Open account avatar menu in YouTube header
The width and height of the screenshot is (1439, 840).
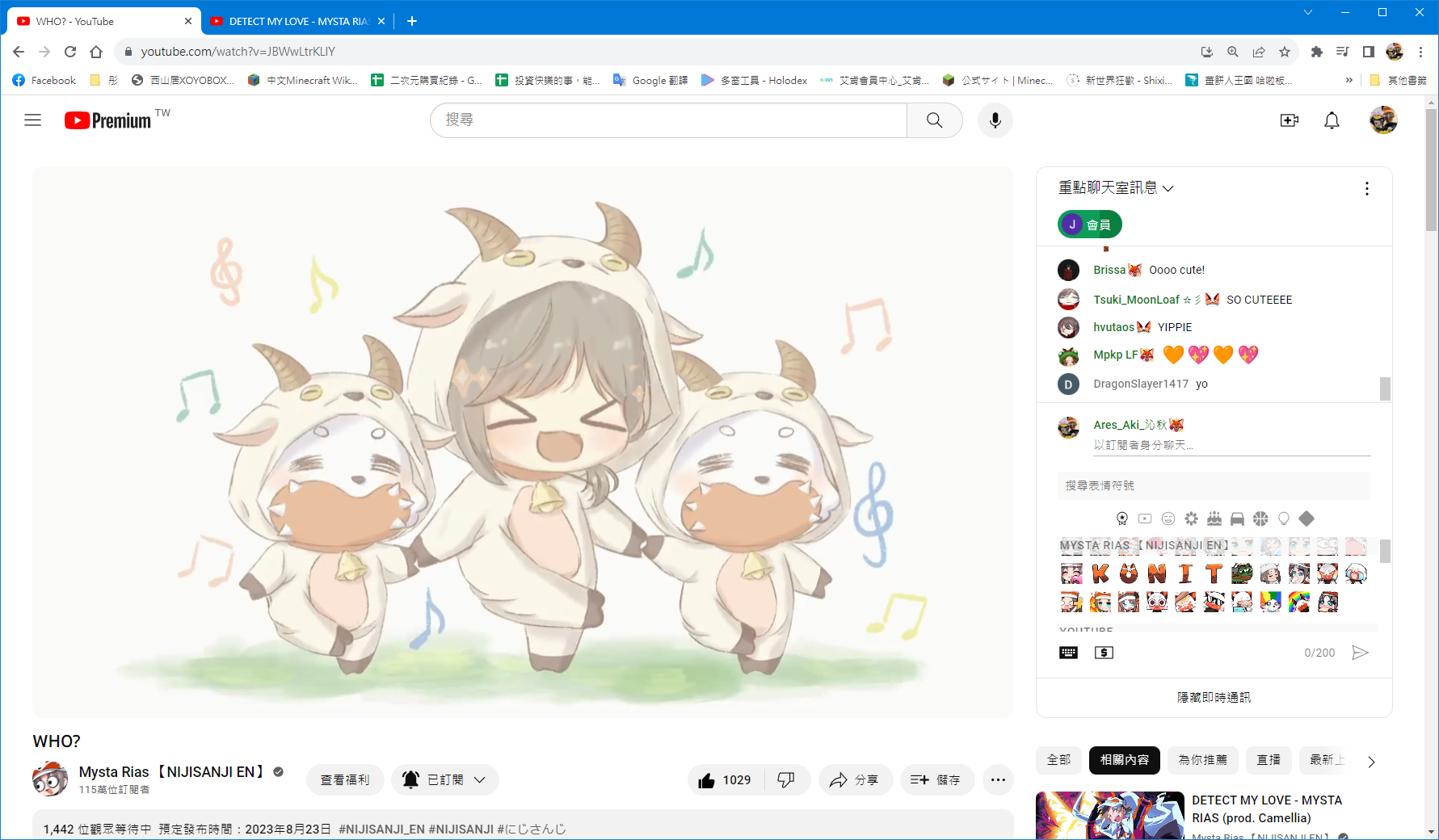(1382, 120)
